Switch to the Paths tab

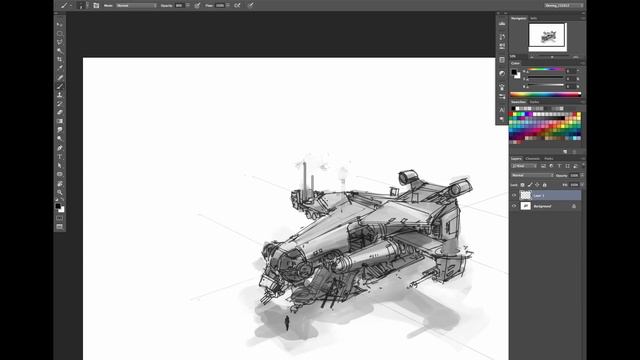(549, 158)
